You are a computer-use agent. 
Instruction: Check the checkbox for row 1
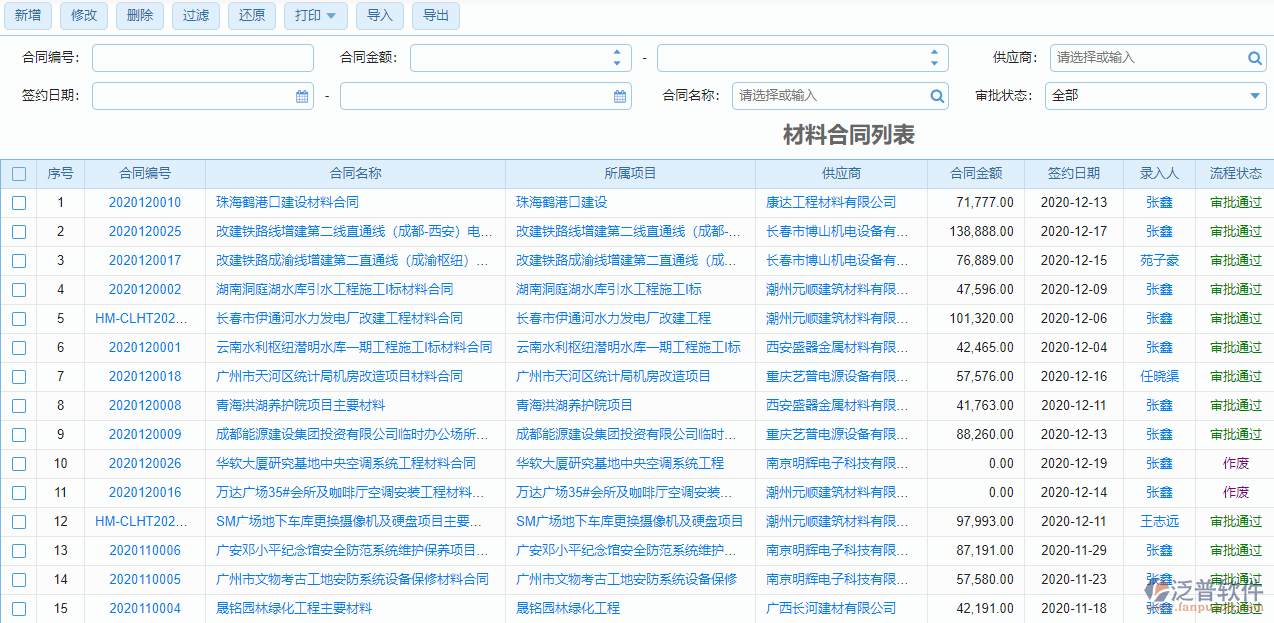coord(19,203)
